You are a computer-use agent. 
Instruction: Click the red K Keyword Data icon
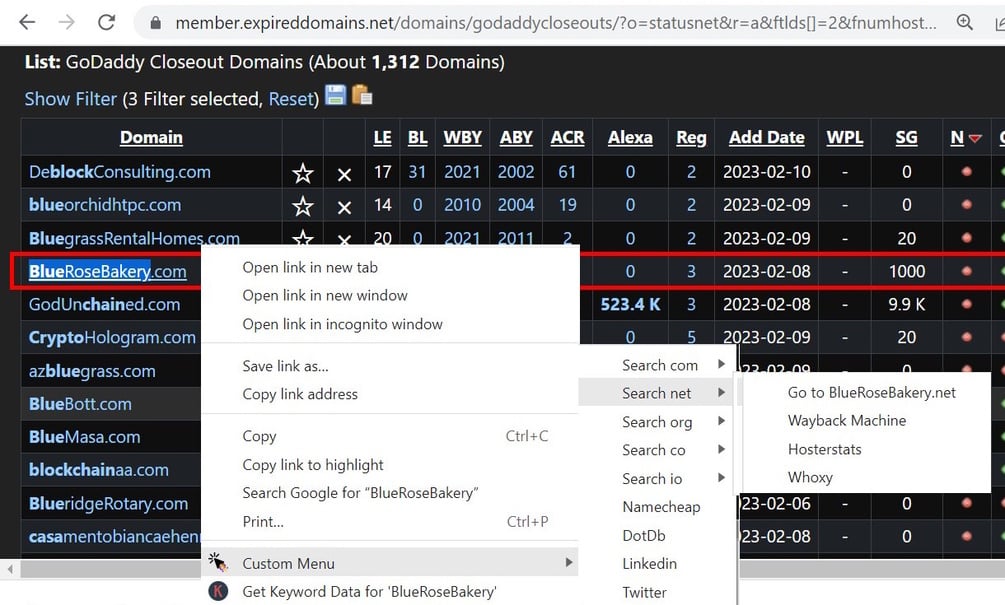click(218, 591)
